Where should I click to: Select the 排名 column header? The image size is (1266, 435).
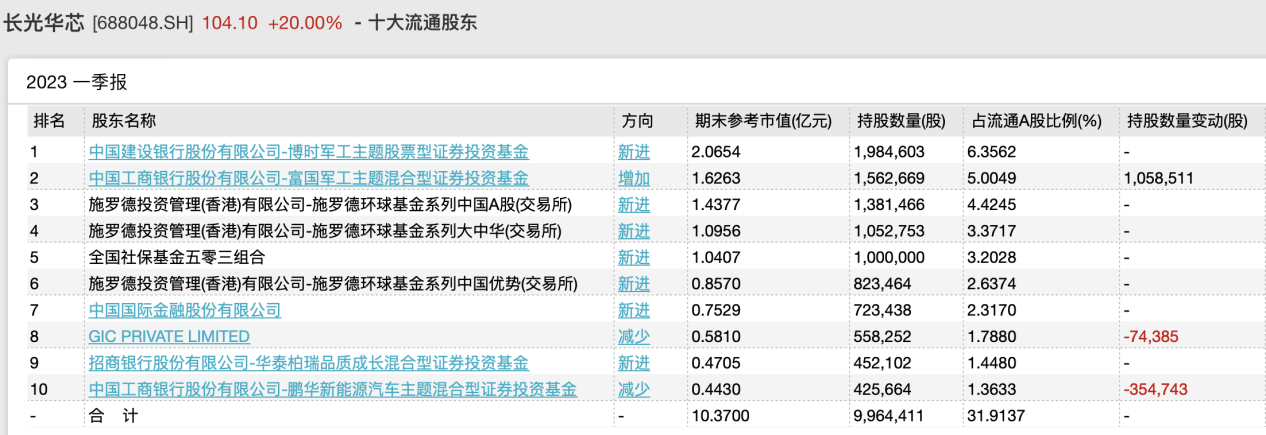point(50,121)
